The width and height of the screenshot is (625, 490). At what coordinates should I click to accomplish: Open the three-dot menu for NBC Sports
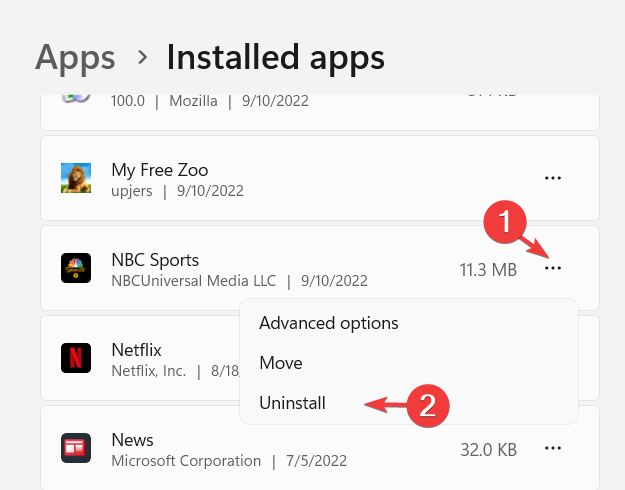[553, 268]
